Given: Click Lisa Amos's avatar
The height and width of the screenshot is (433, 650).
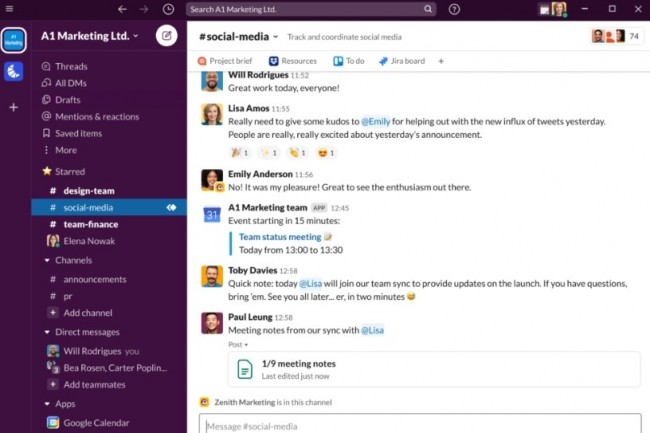Looking at the screenshot, I should coord(212,114).
